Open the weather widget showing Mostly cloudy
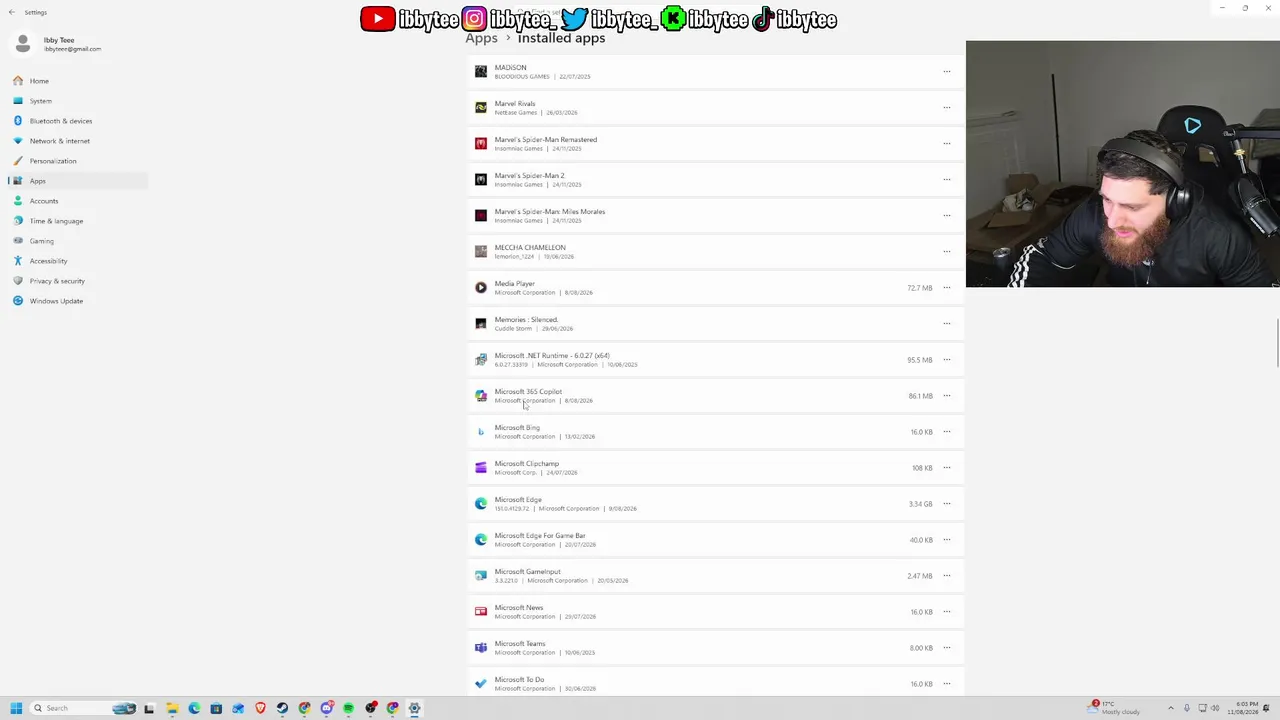The image size is (1280, 720). [x=1115, y=708]
